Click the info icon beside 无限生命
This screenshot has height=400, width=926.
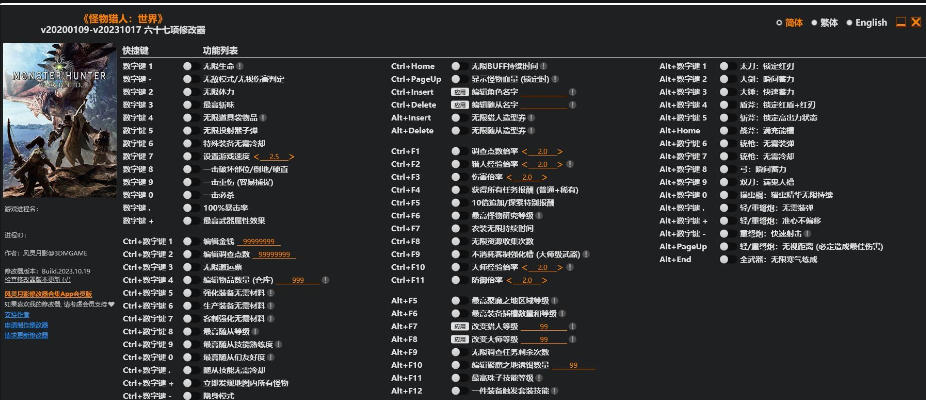pyautogui.click(x=240, y=66)
